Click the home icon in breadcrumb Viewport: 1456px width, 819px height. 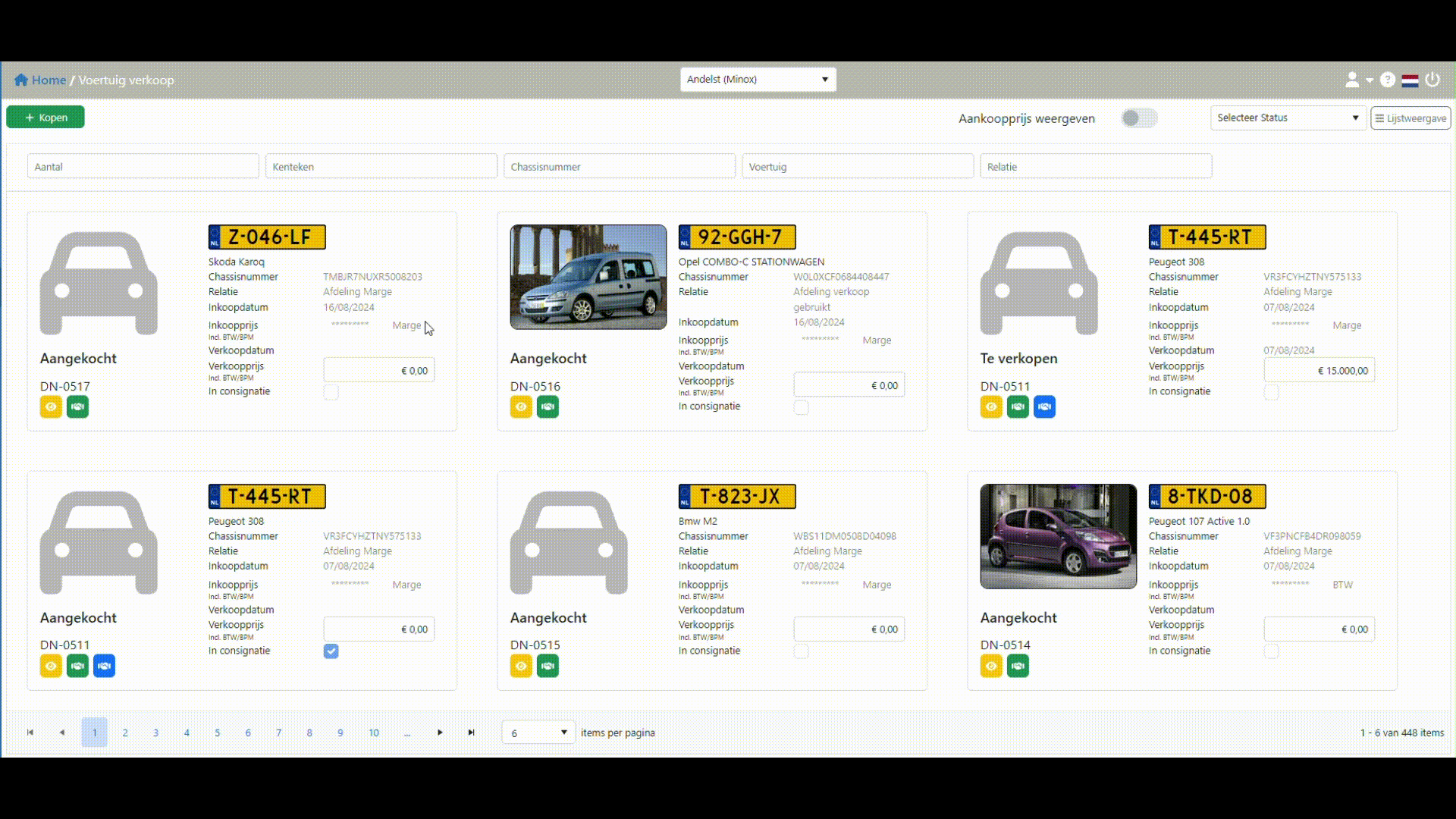point(21,80)
